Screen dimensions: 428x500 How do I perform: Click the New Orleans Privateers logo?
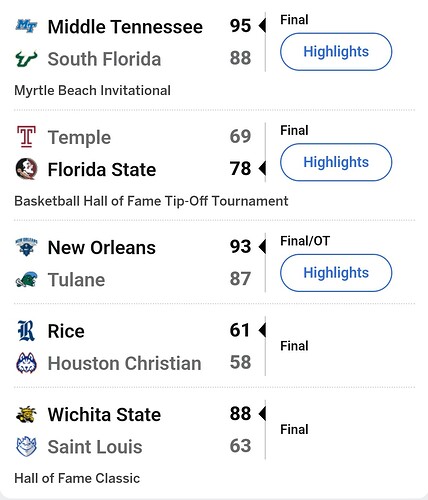point(26,247)
